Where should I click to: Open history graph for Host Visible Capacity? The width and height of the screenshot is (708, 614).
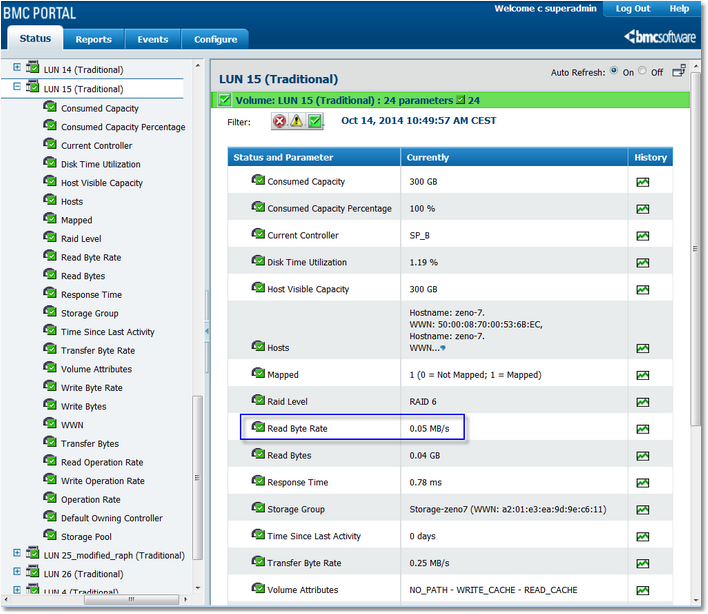pos(642,289)
